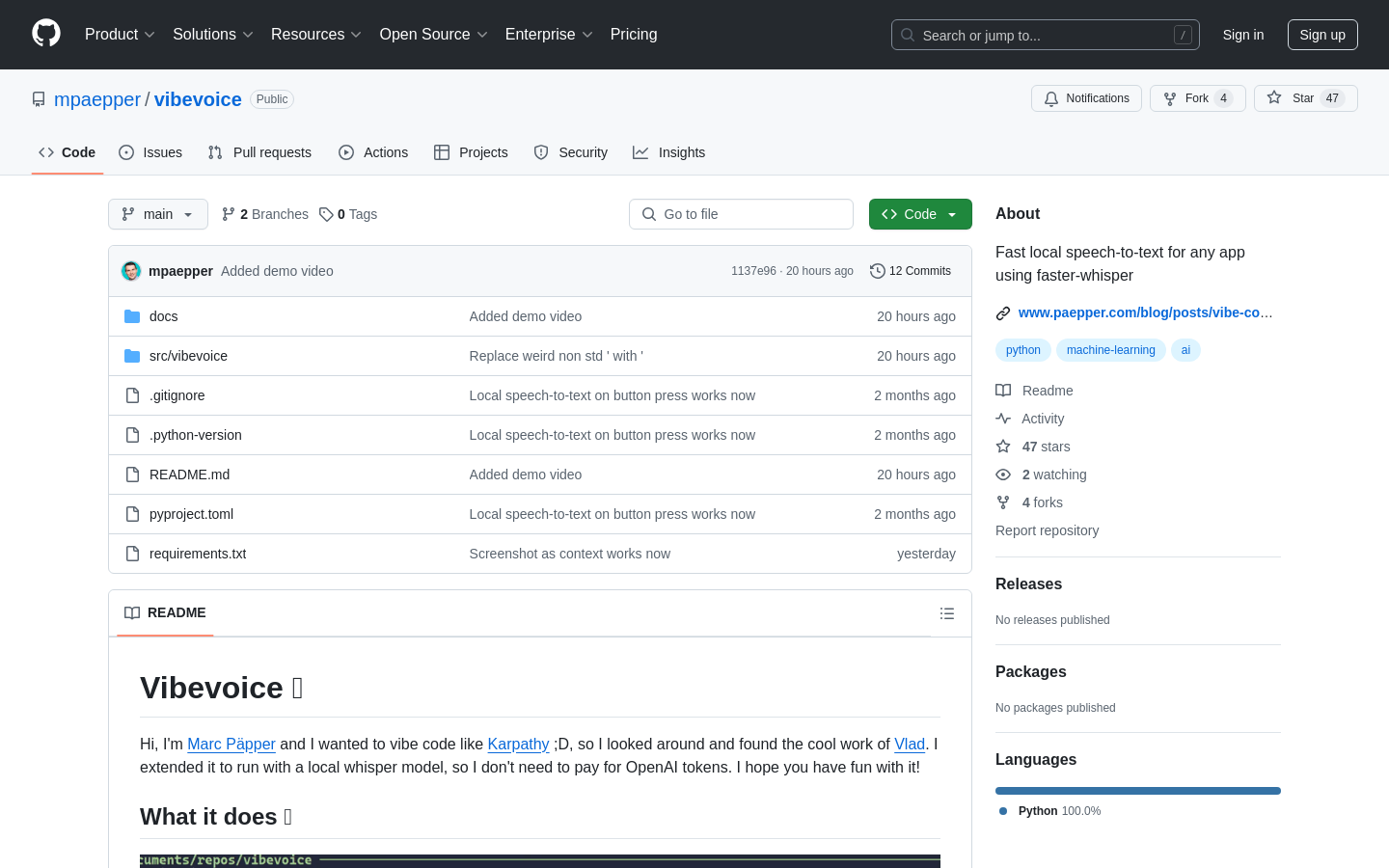Click the Star icon to star repo
Screen dimensions: 1389x868
tap(1274, 98)
